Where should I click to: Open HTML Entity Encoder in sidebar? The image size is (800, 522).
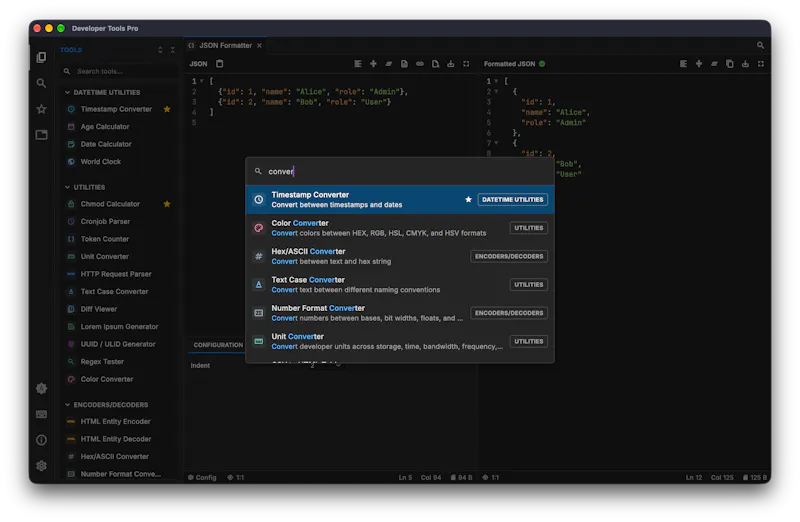pyautogui.click(x=115, y=421)
